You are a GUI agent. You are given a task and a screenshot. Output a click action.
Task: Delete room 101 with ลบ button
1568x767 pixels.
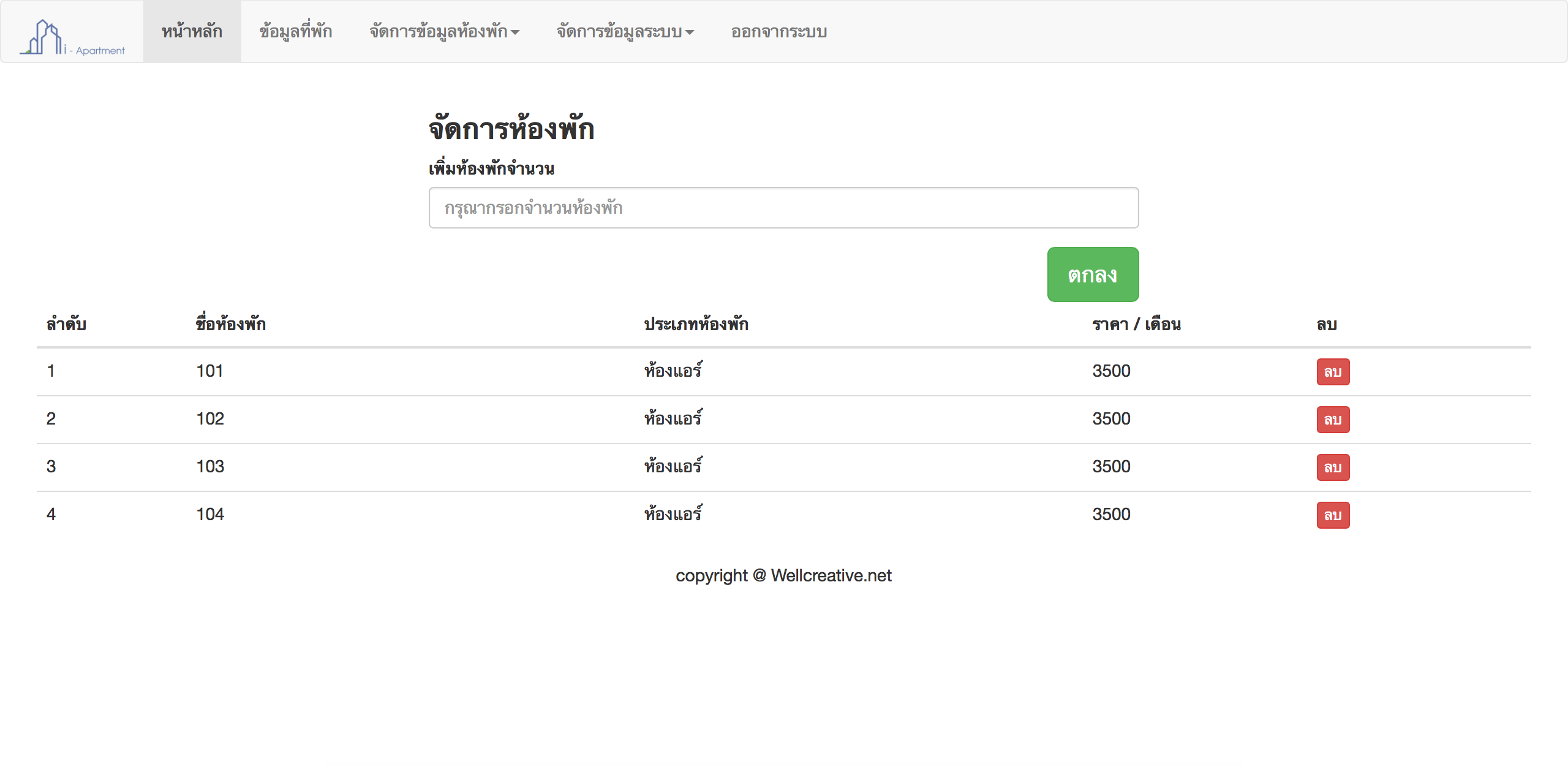[x=1333, y=372]
